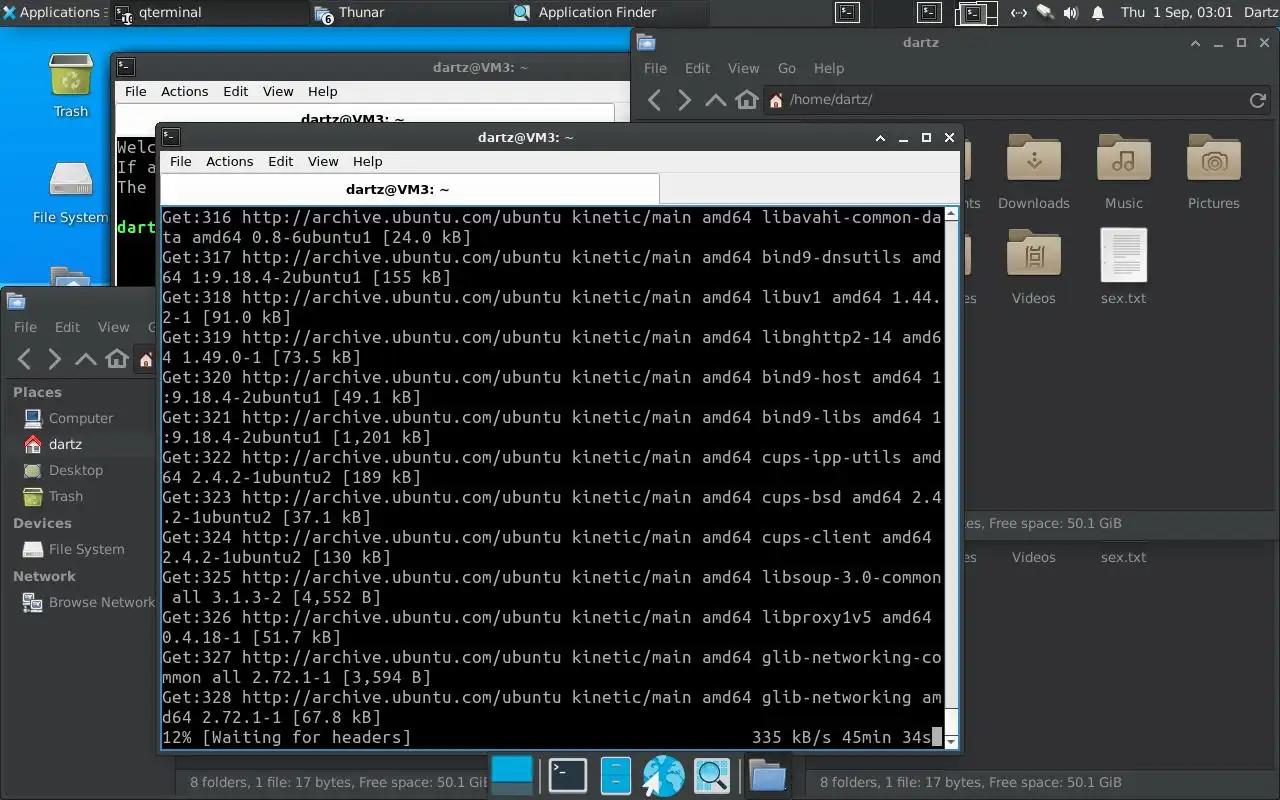Select Computer in Places sidebar

tap(81, 418)
